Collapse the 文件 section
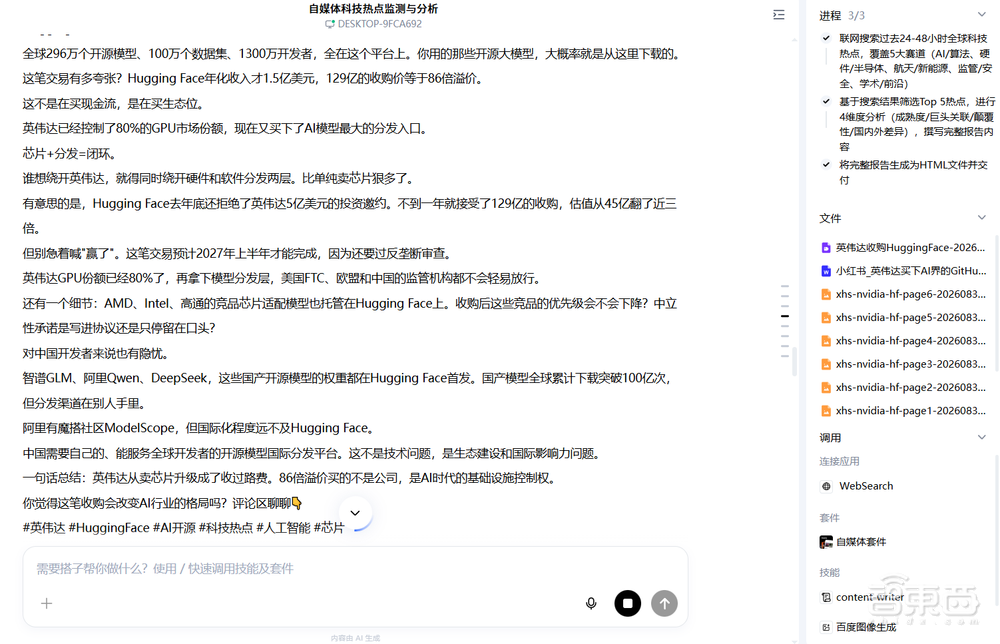Screen dimensions: 1000x644 pyautogui.click(x=982, y=218)
